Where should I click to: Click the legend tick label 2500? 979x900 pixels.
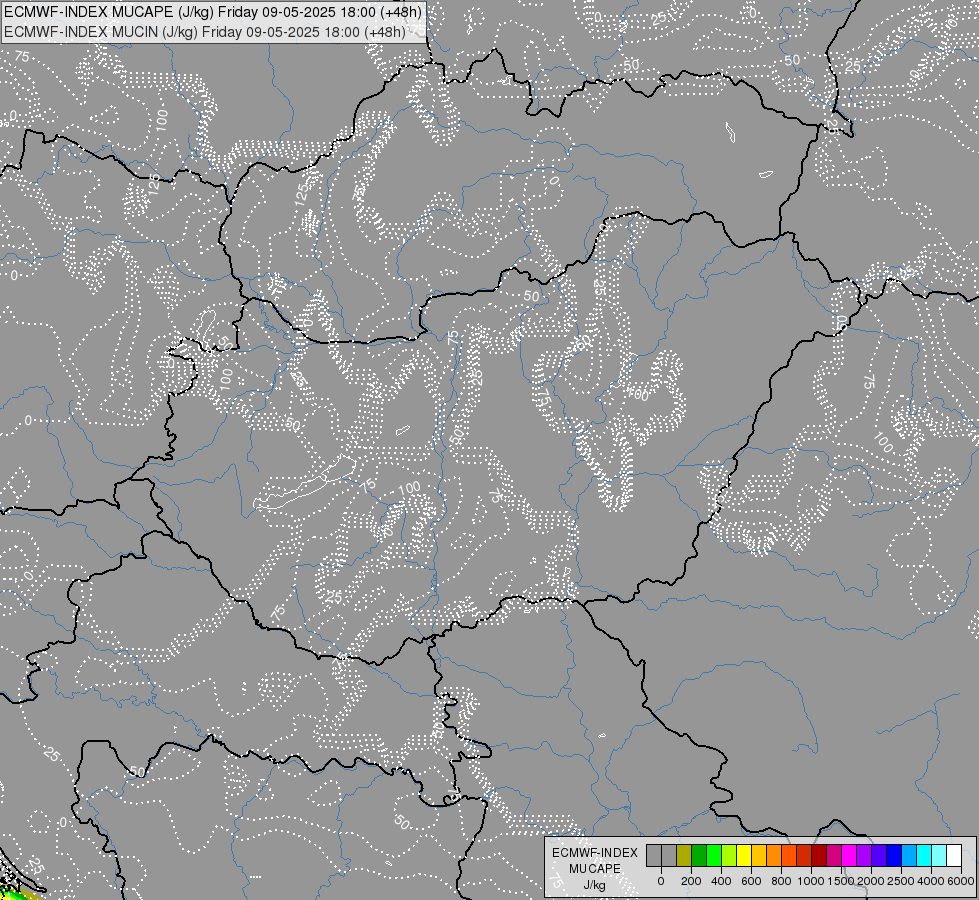pos(901,881)
